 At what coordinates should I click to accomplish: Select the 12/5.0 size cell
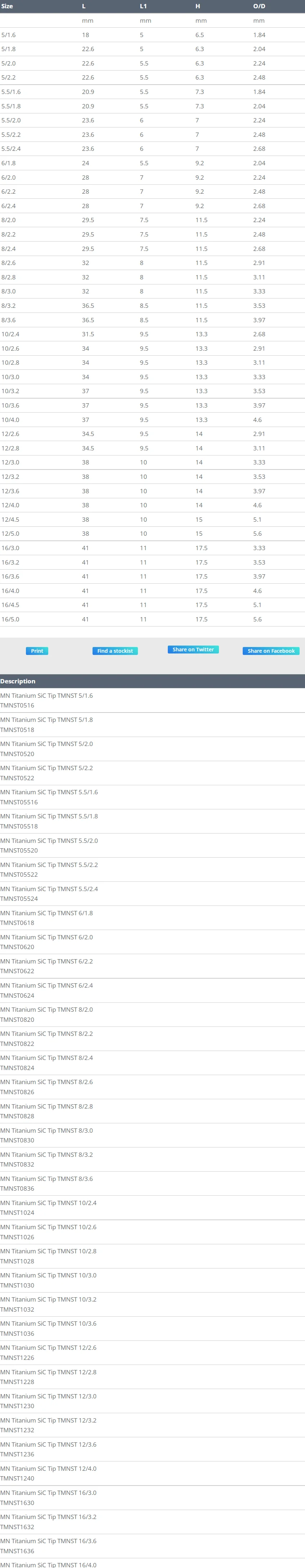tap(10, 533)
